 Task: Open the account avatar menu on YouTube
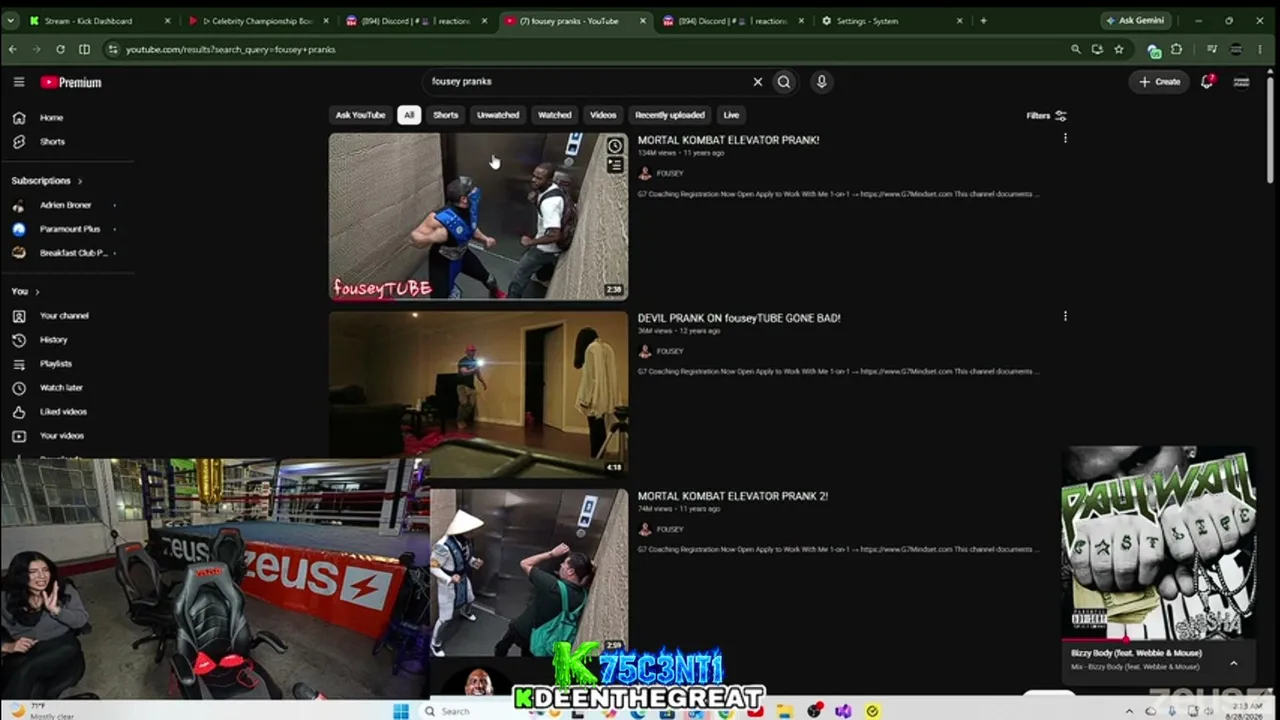tap(1242, 82)
